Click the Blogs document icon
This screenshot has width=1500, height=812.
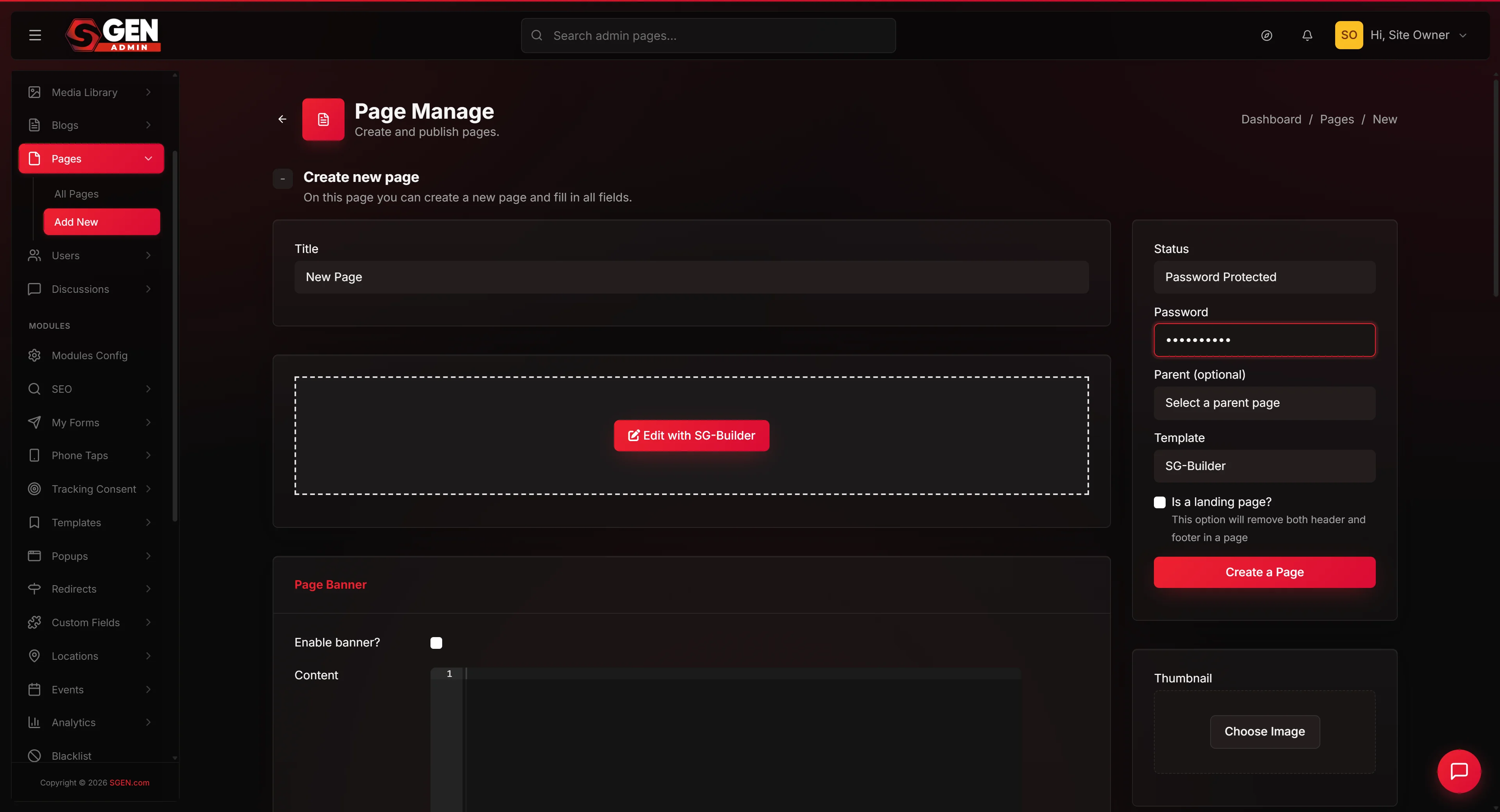coord(34,125)
